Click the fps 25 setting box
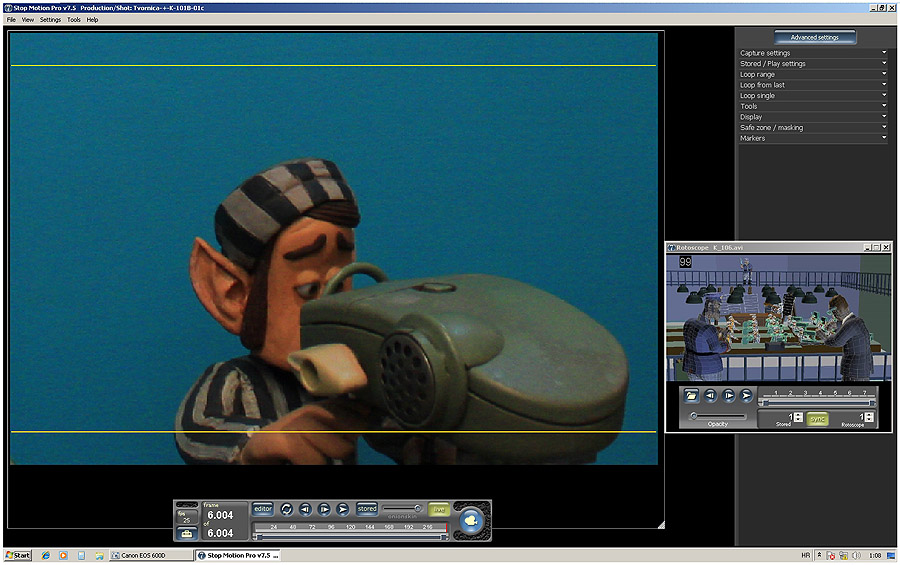 pyautogui.click(x=187, y=517)
